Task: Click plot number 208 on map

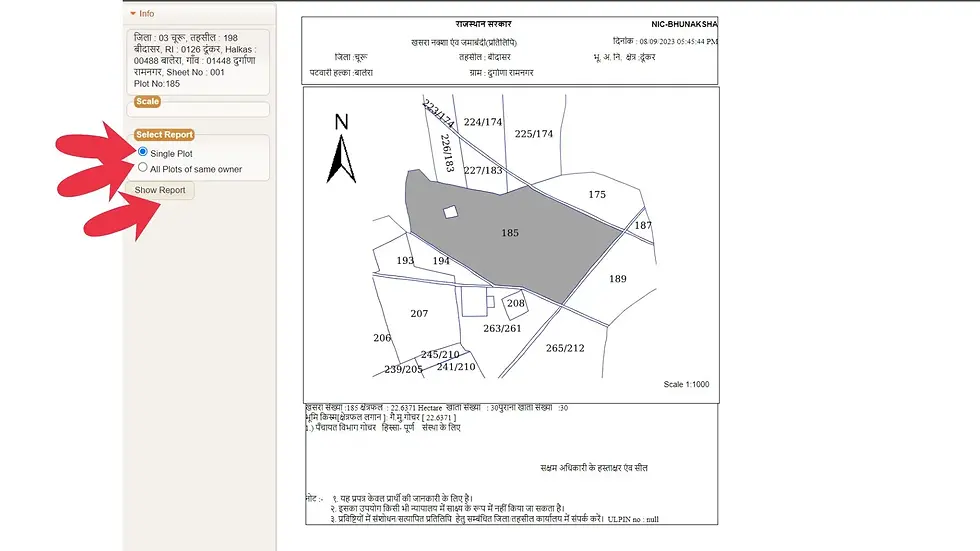Action: (516, 304)
